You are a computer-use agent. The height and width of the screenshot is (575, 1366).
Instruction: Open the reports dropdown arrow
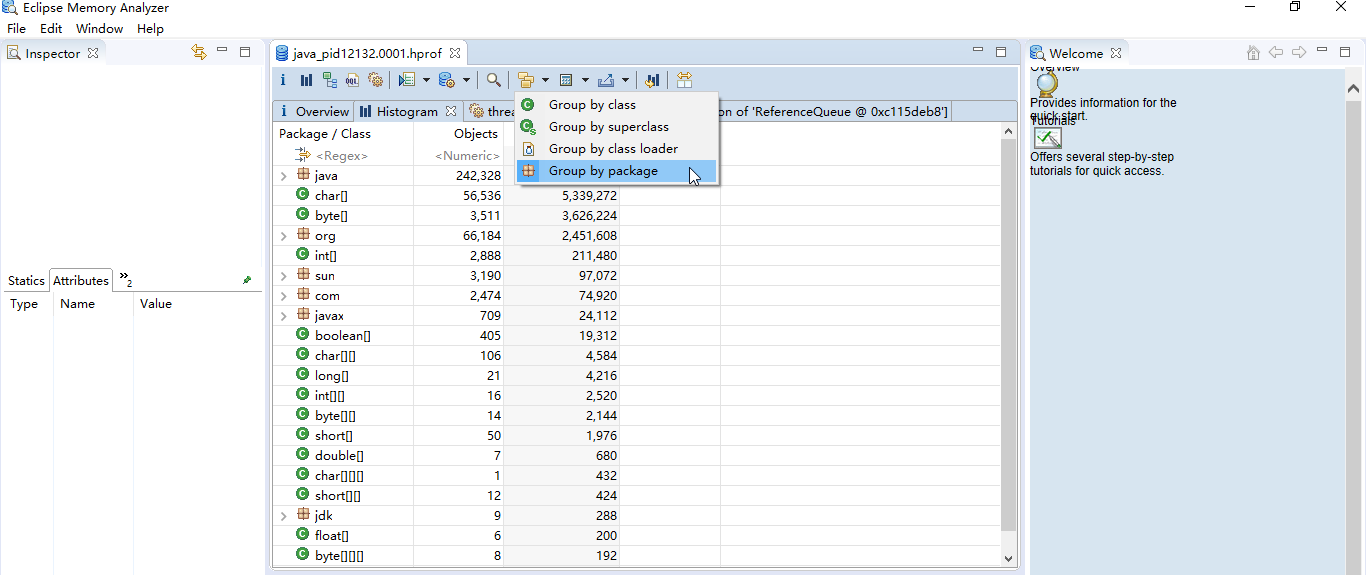pos(426,80)
